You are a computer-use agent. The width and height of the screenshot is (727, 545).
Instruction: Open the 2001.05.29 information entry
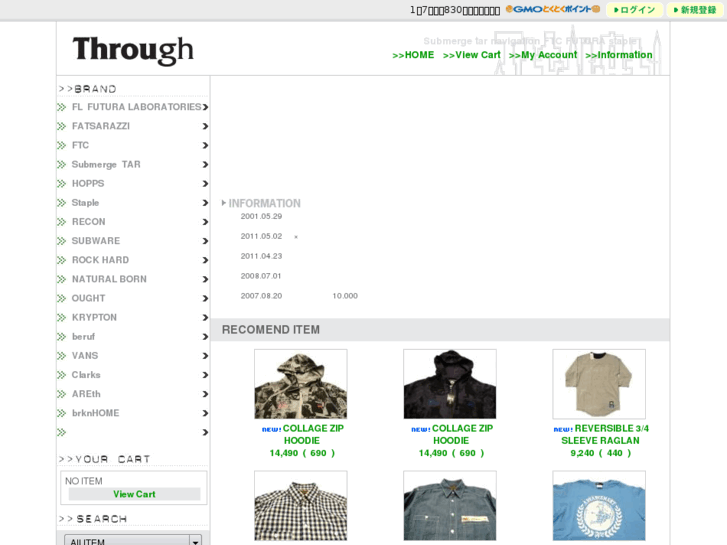(261, 216)
